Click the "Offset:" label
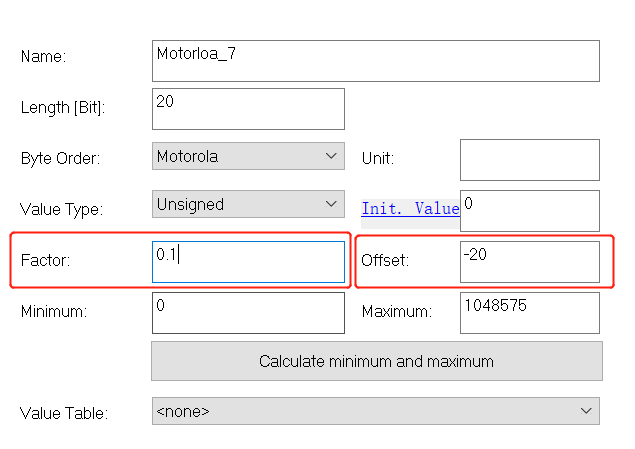This screenshot has height=449, width=635. point(385,261)
